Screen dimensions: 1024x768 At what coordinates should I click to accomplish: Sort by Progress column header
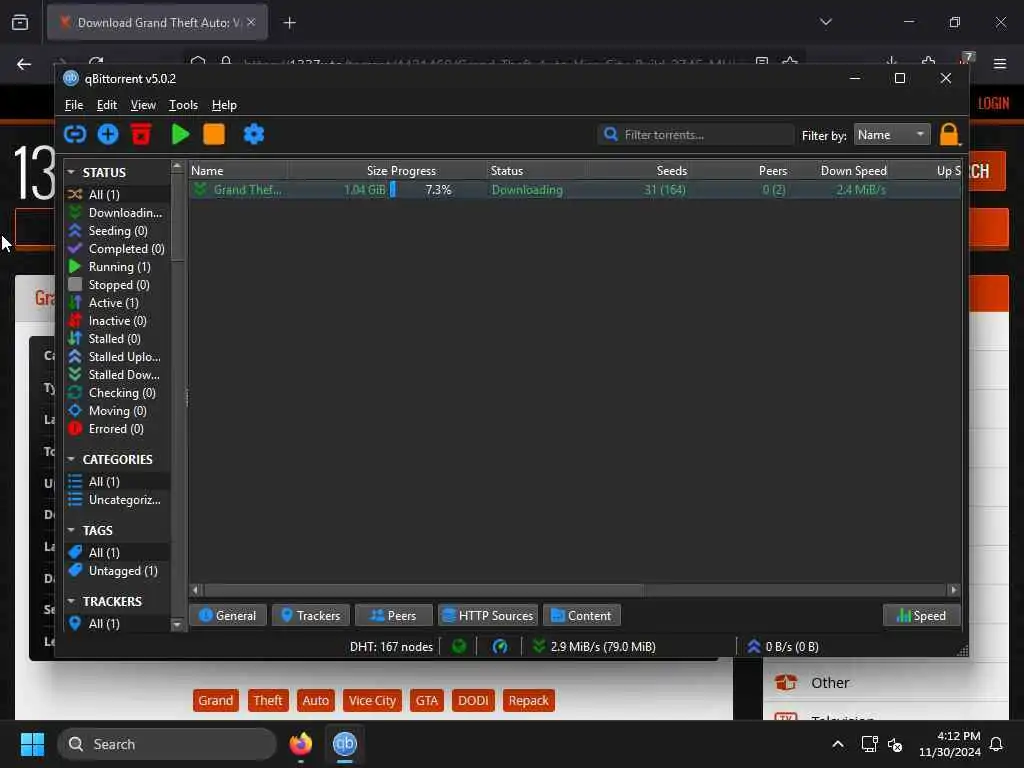pyautogui.click(x=438, y=170)
